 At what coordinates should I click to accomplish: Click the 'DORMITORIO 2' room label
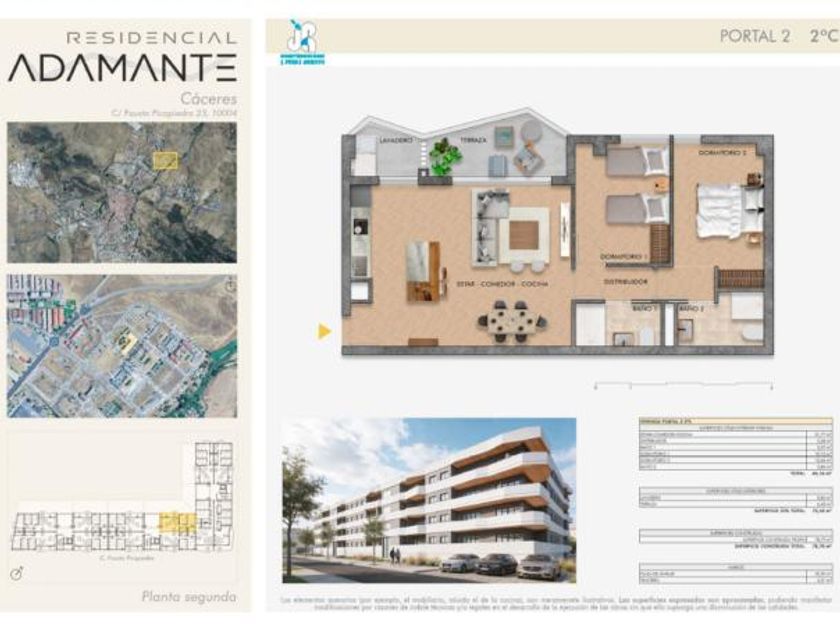[x=723, y=153]
